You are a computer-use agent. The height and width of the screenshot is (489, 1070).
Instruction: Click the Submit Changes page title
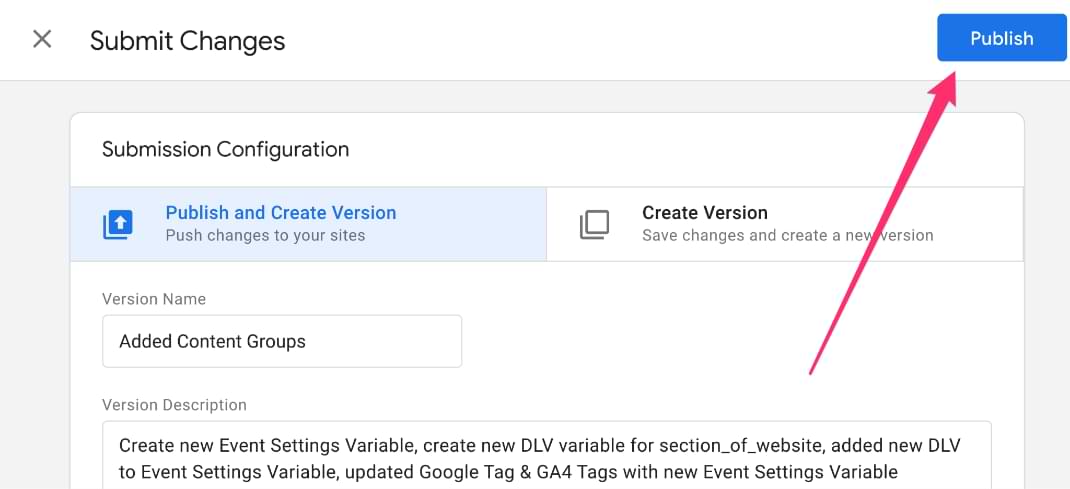pos(188,41)
